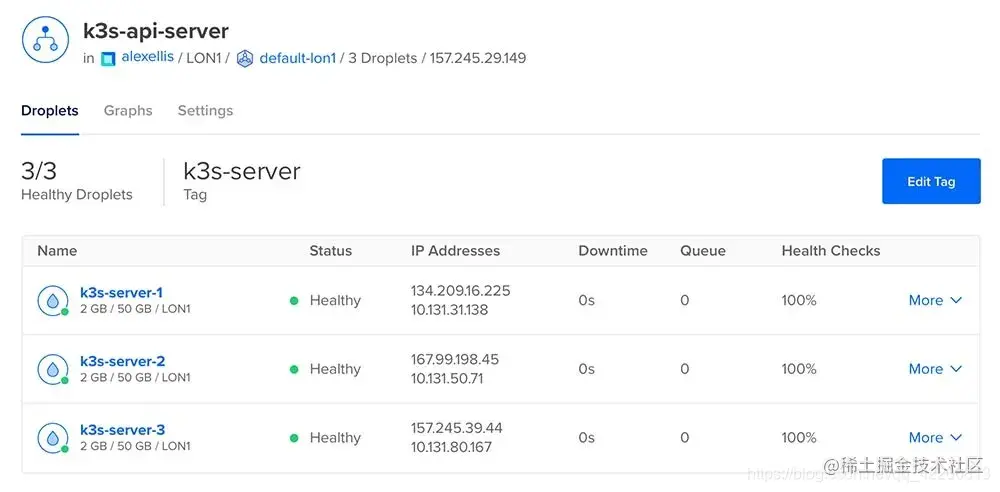Click the 100% health check for k3s-server-3
The height and width of the screenshot is (492, 1000).
coord(799,438)
